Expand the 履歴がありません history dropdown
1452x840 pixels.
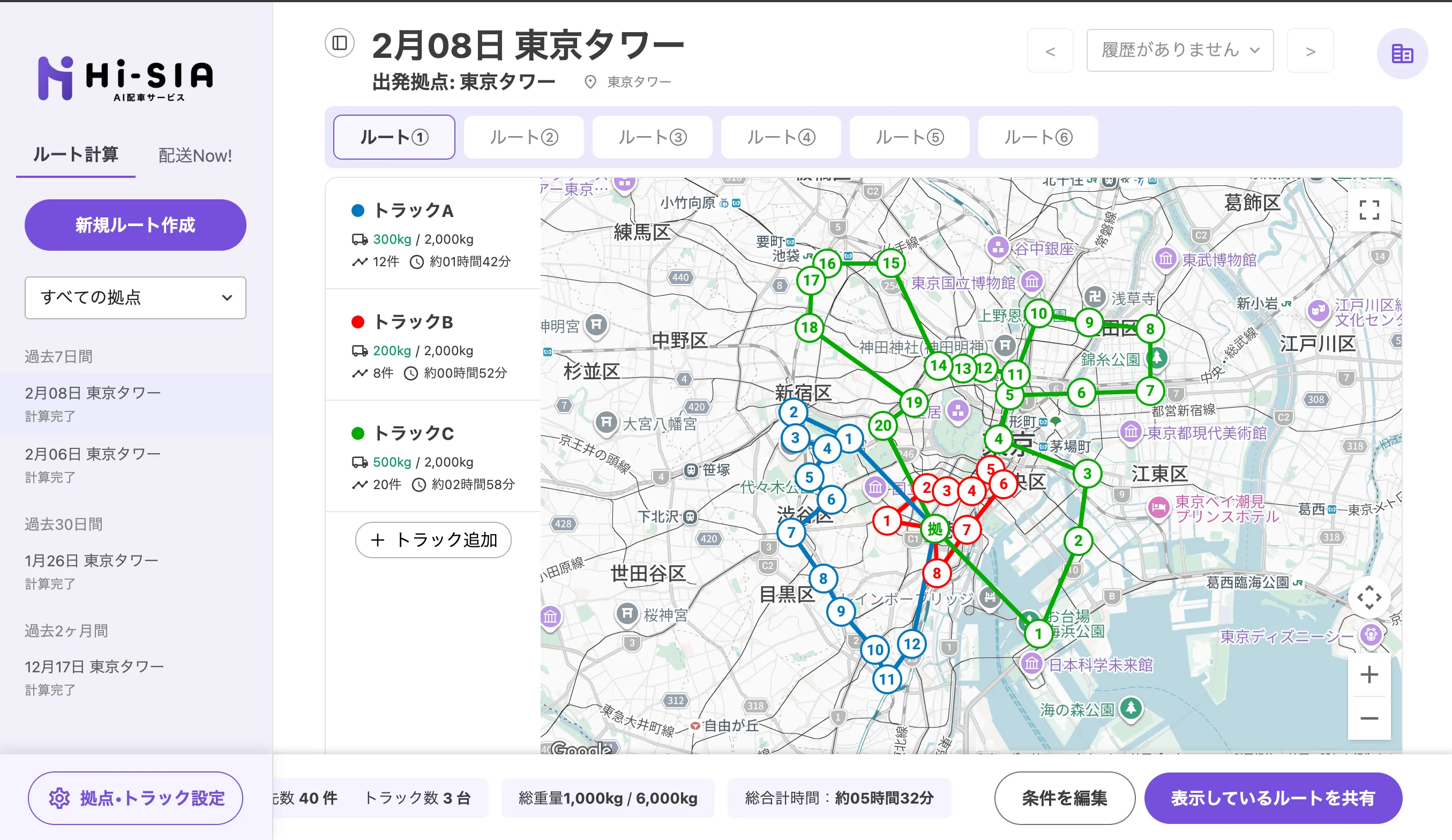pos(1179,51)
